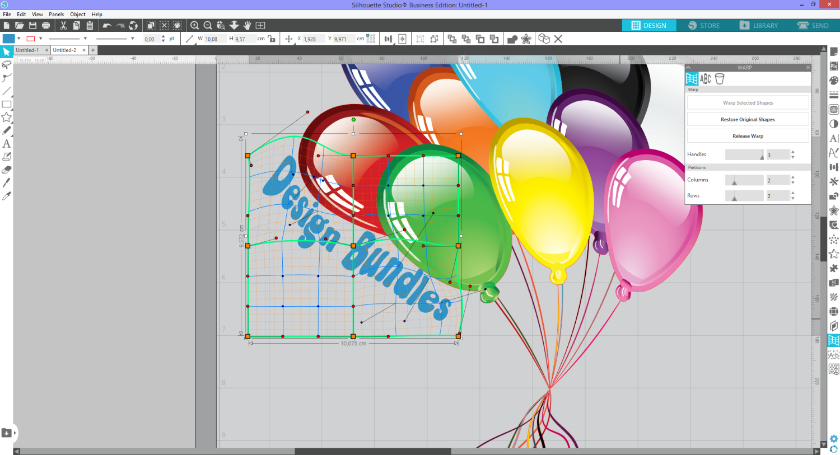Close the Untitled-2 tab
Screen dimensions: 840x455
pos(84,50)
